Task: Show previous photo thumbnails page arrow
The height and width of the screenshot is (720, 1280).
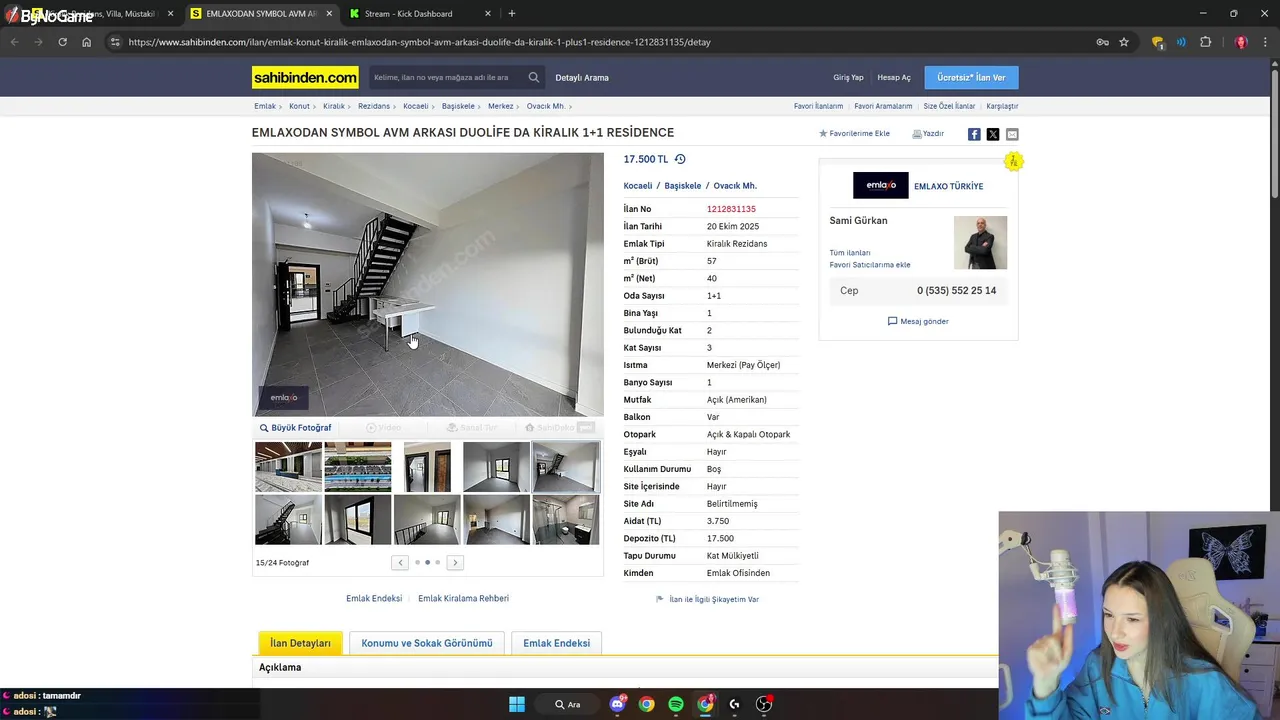Action: [x=400, y=563]
